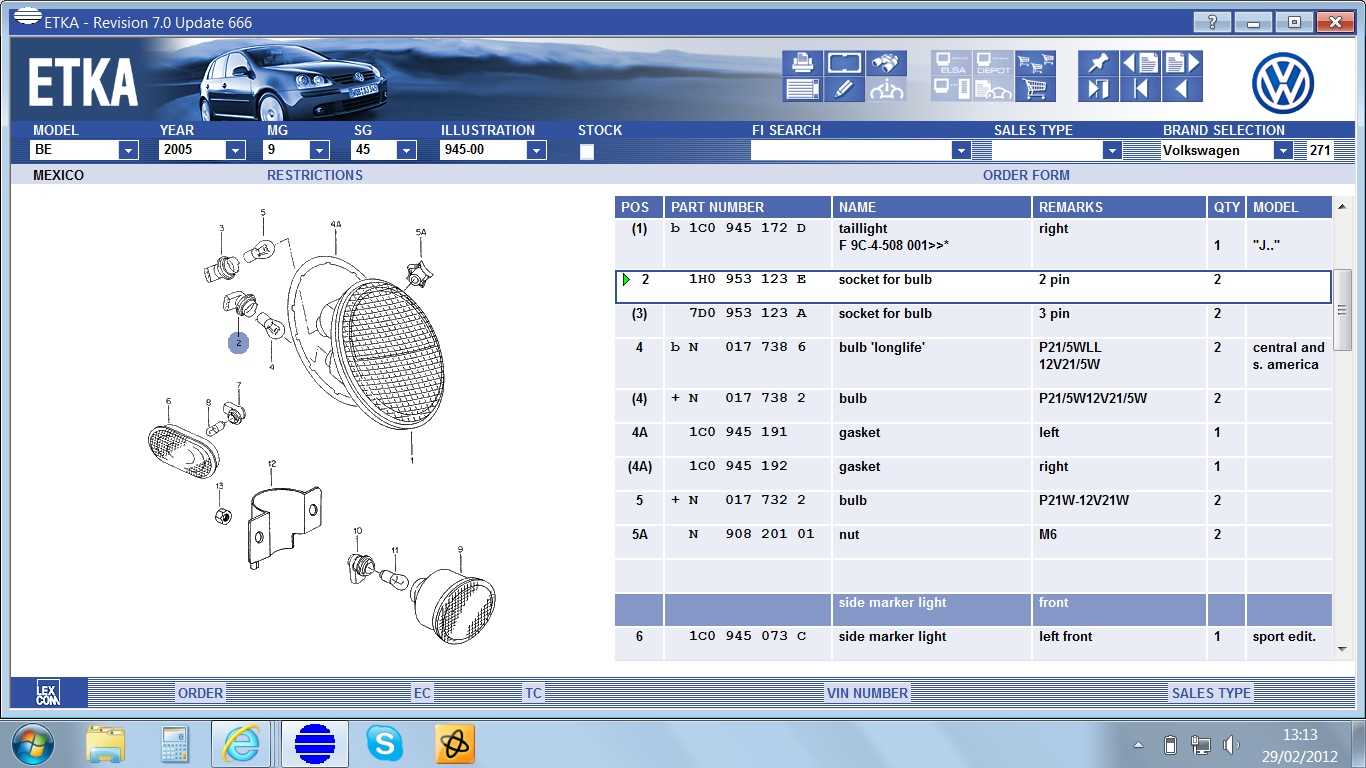Screen dimensions: 1366x768
Task: Click the computer-to-server connection icon
Action: pyautogui.click(x=951, y=89)
